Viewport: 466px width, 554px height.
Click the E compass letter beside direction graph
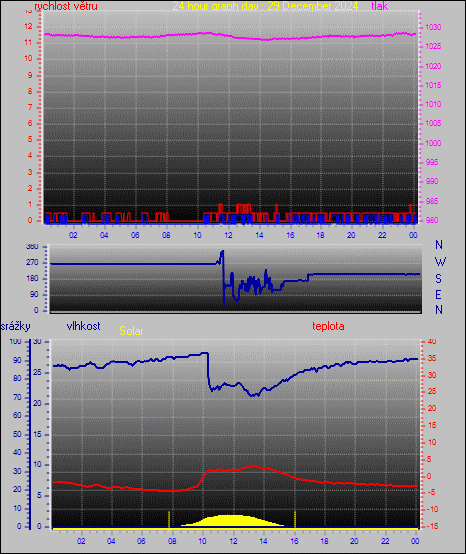pyautogui.click(x=438, y=294)
